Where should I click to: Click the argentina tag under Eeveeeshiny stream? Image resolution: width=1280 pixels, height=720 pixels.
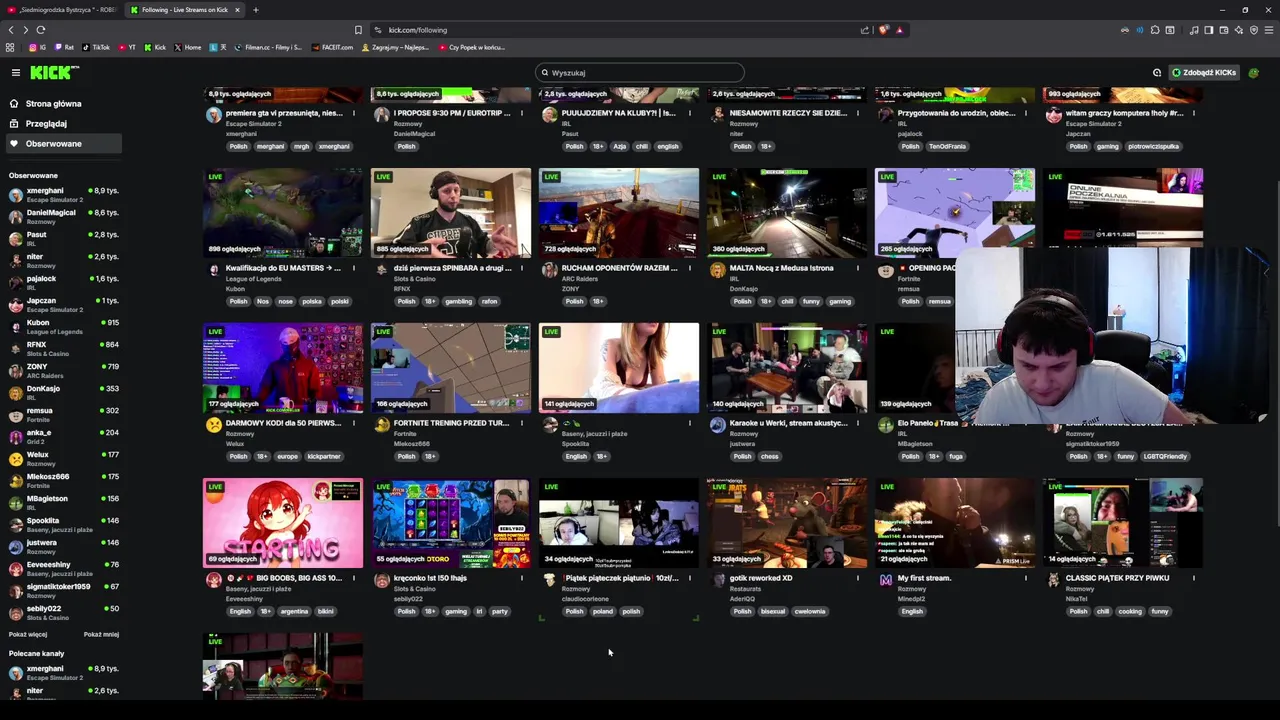click(x=294, y=611)
